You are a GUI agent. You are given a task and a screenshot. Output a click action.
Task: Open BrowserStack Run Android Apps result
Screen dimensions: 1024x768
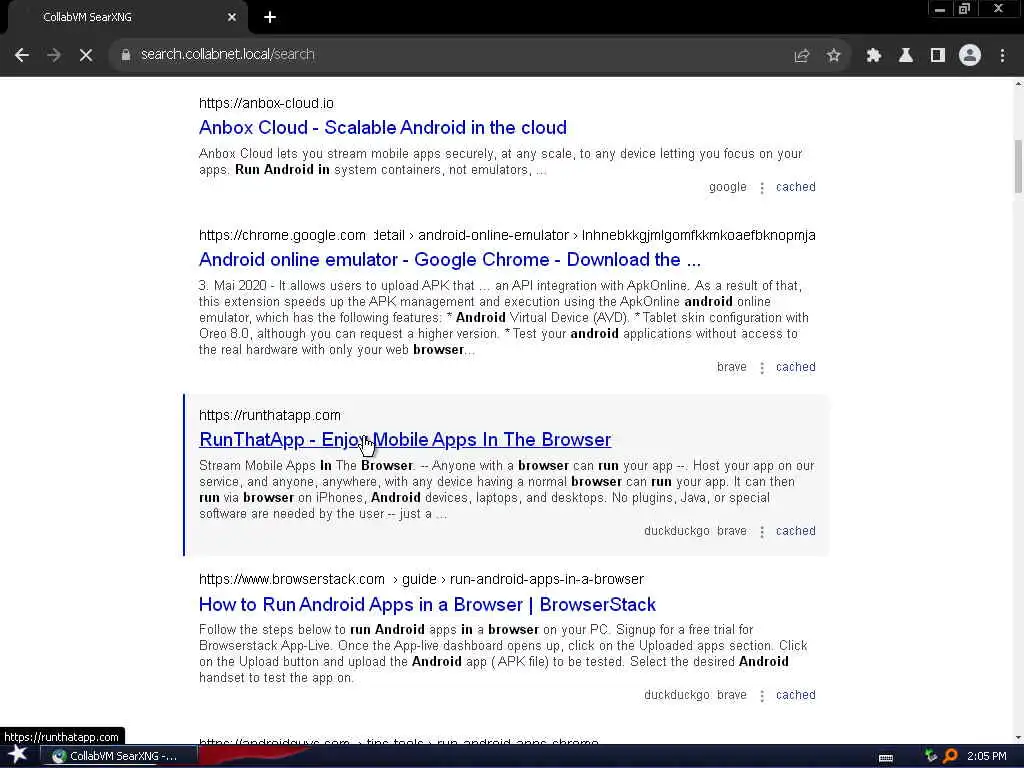tap(427, 604)
